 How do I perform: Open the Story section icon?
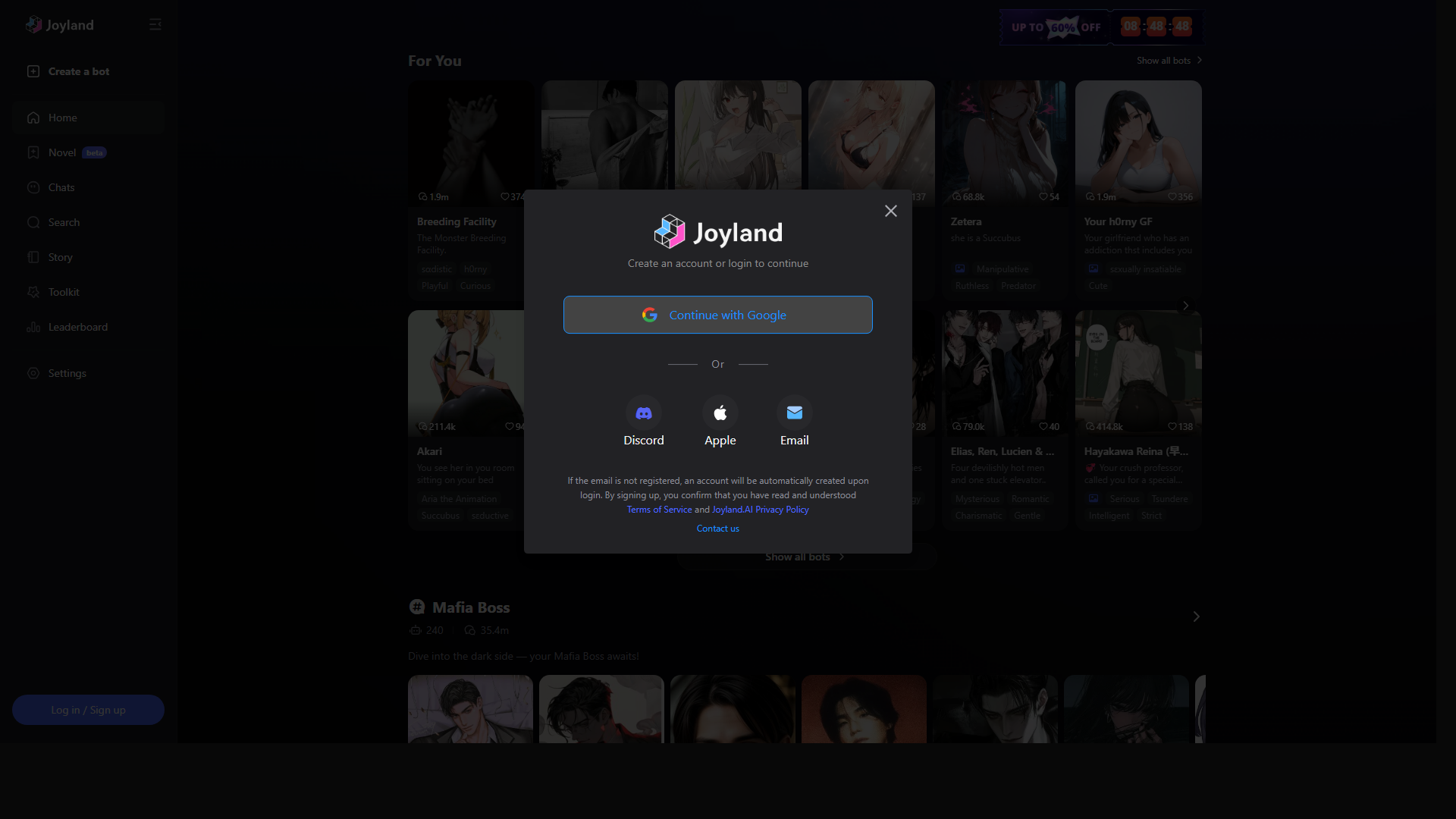pyautogui.click(x=33, y=257)
